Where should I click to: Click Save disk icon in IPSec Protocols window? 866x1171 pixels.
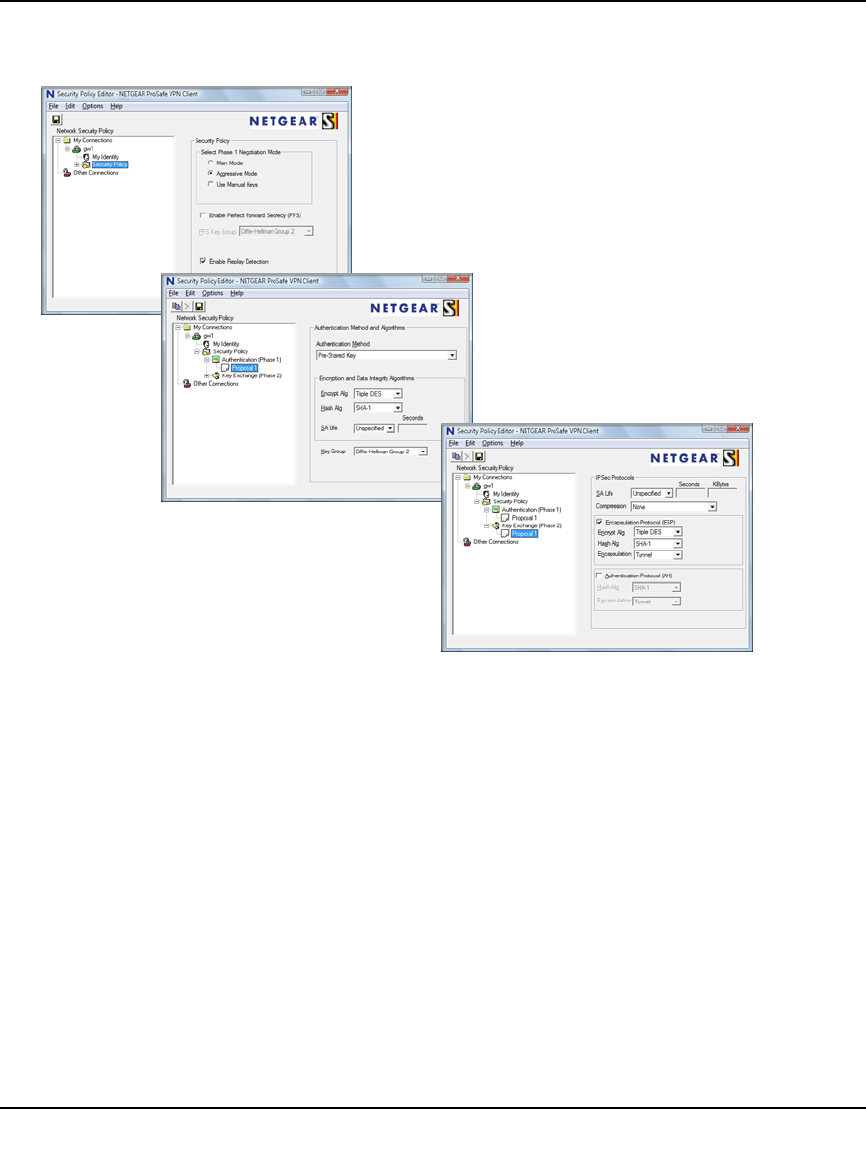[x=479, y=456]
